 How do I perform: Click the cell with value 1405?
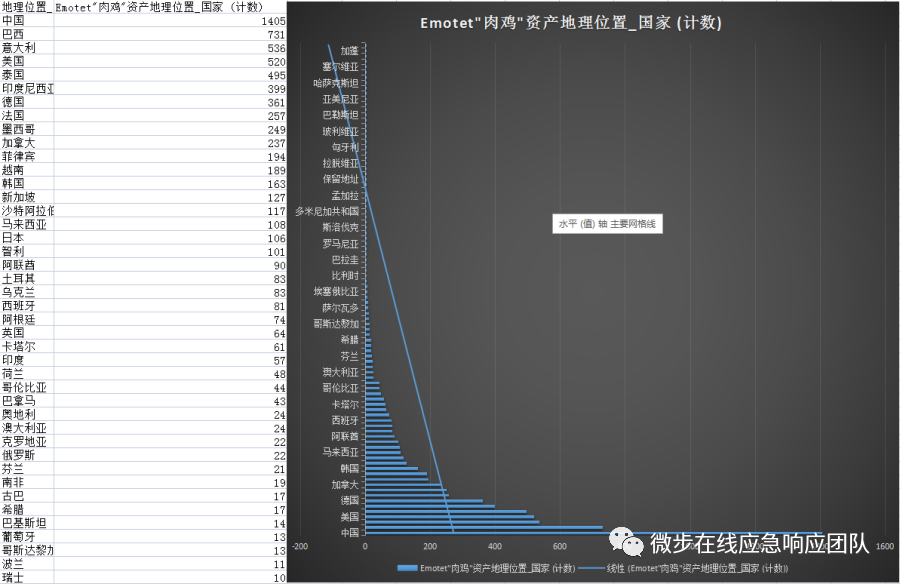point(170,21)
